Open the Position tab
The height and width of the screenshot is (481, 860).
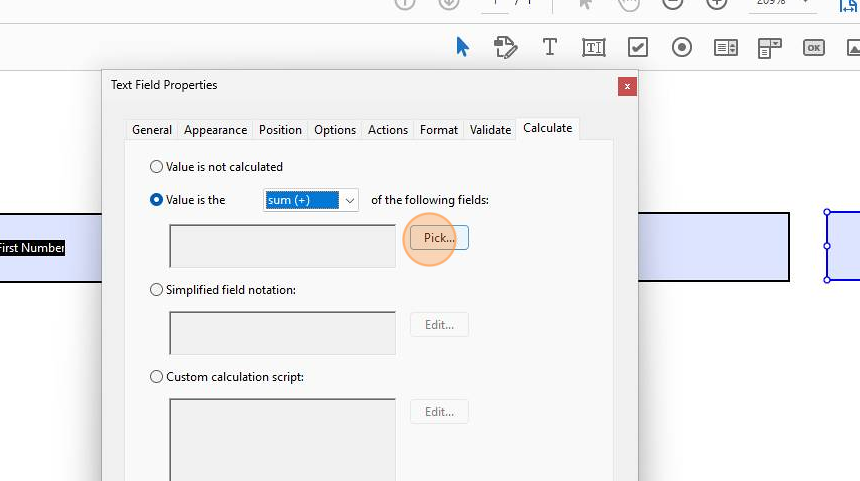click(x=280, y=130)
